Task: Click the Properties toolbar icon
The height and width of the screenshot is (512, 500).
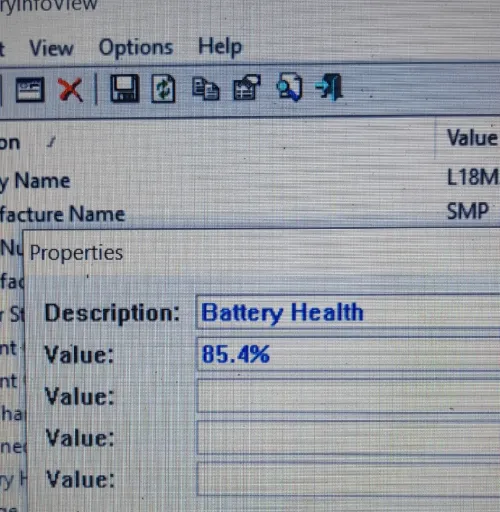Action: pos(246,88)
